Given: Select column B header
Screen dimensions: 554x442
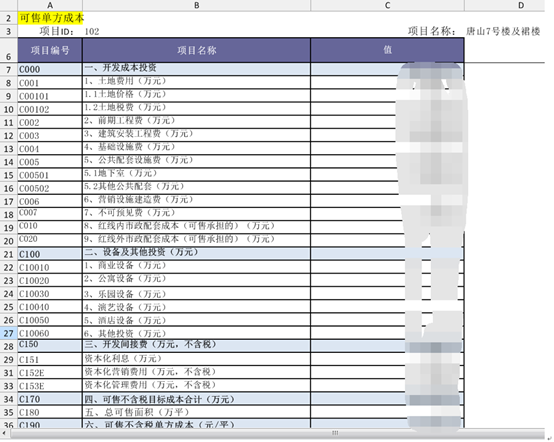Looking at the screenshot, I should click(196, 5).
